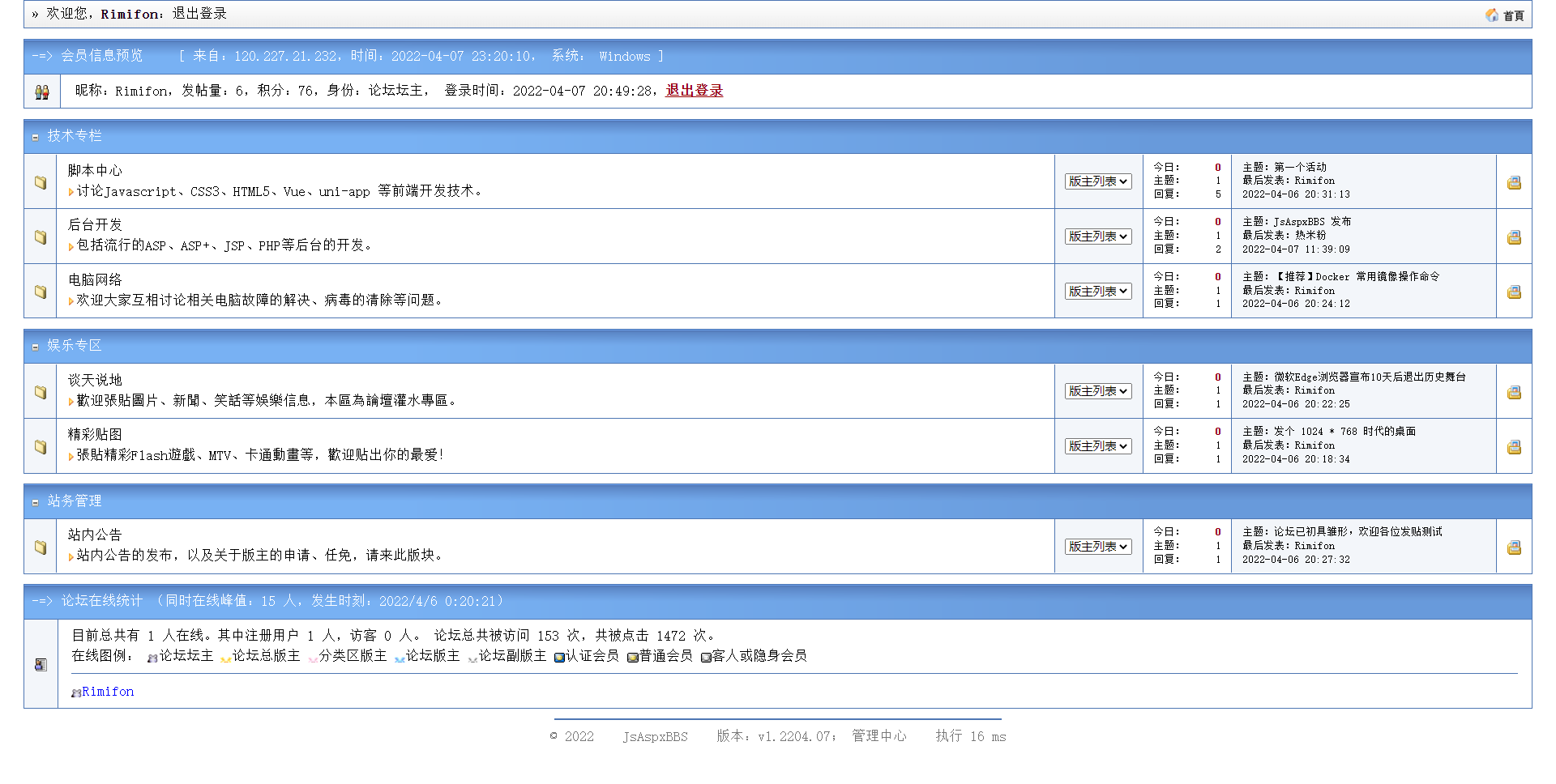Click the latest-post icon in 谈天说地 row

[1514, 392]
